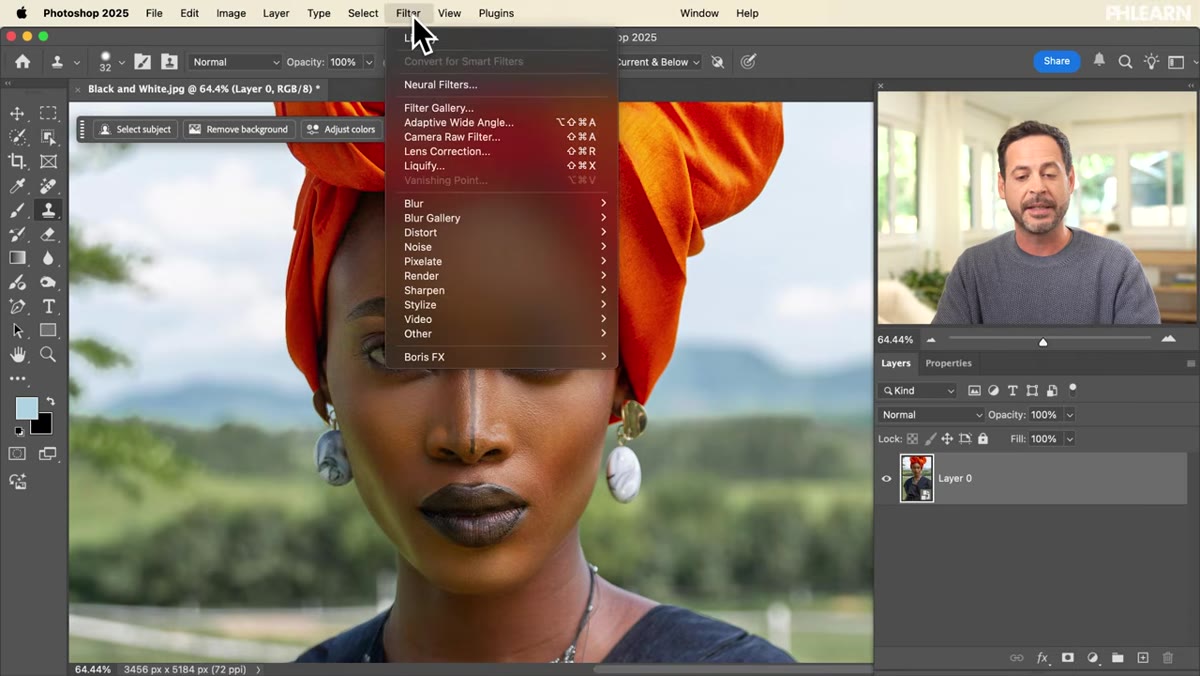This screenshot has height=676, width=1200.
Task: Open the brush preset picker arrow
Action: click(x=122, y=62)
